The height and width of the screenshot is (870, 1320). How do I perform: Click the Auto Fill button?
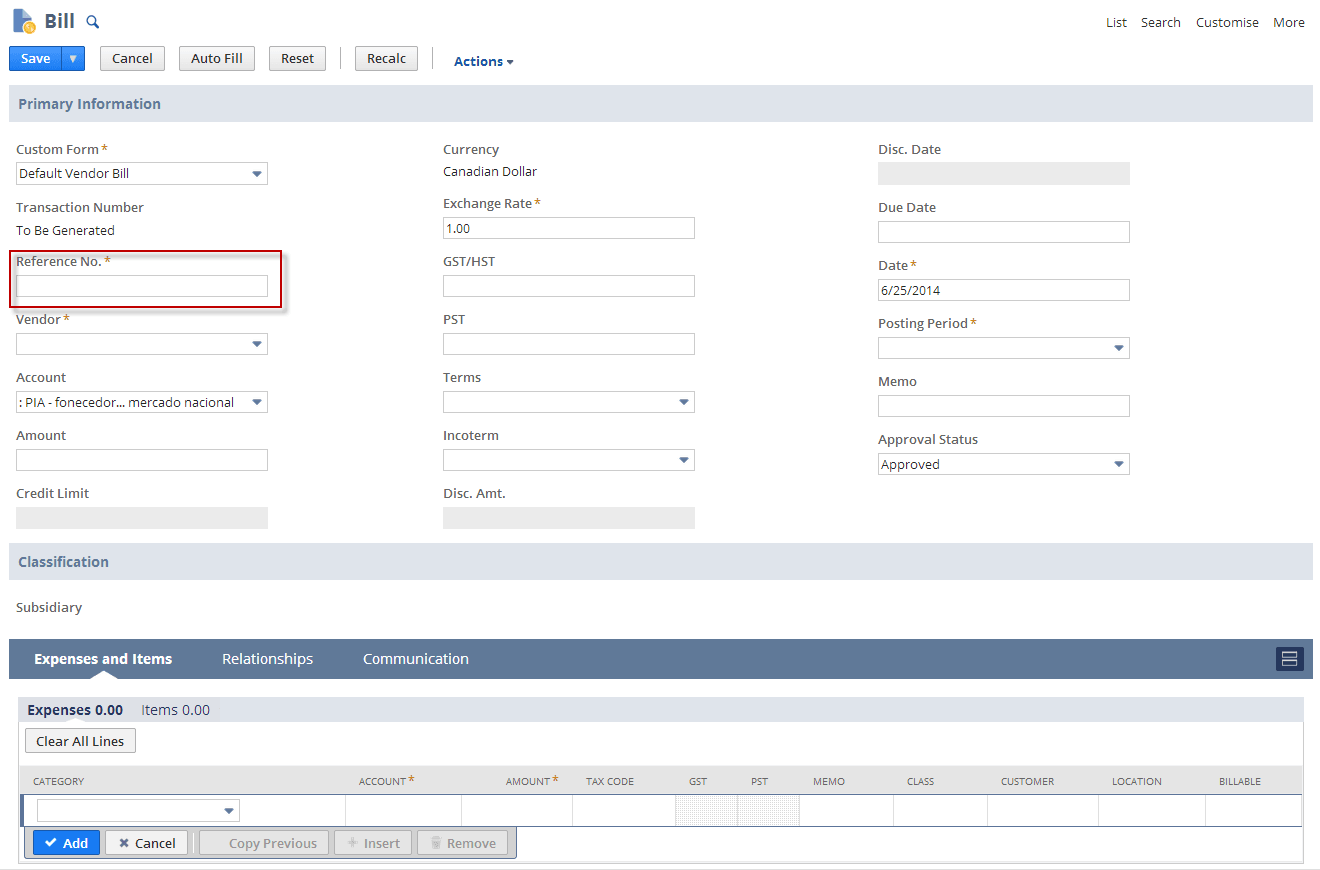tap(217, 59)
